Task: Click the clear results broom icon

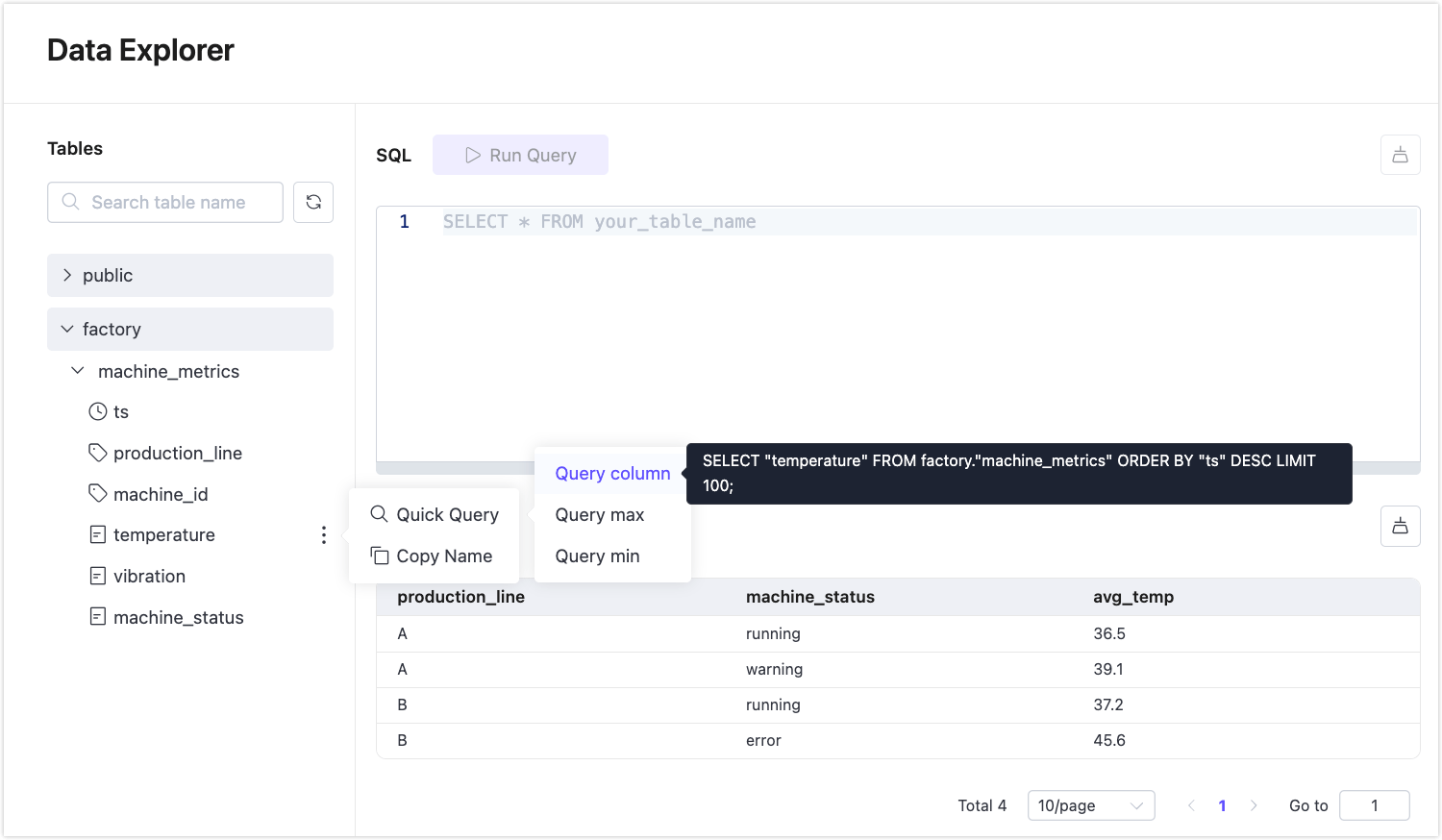Action: coord(1400,526)
